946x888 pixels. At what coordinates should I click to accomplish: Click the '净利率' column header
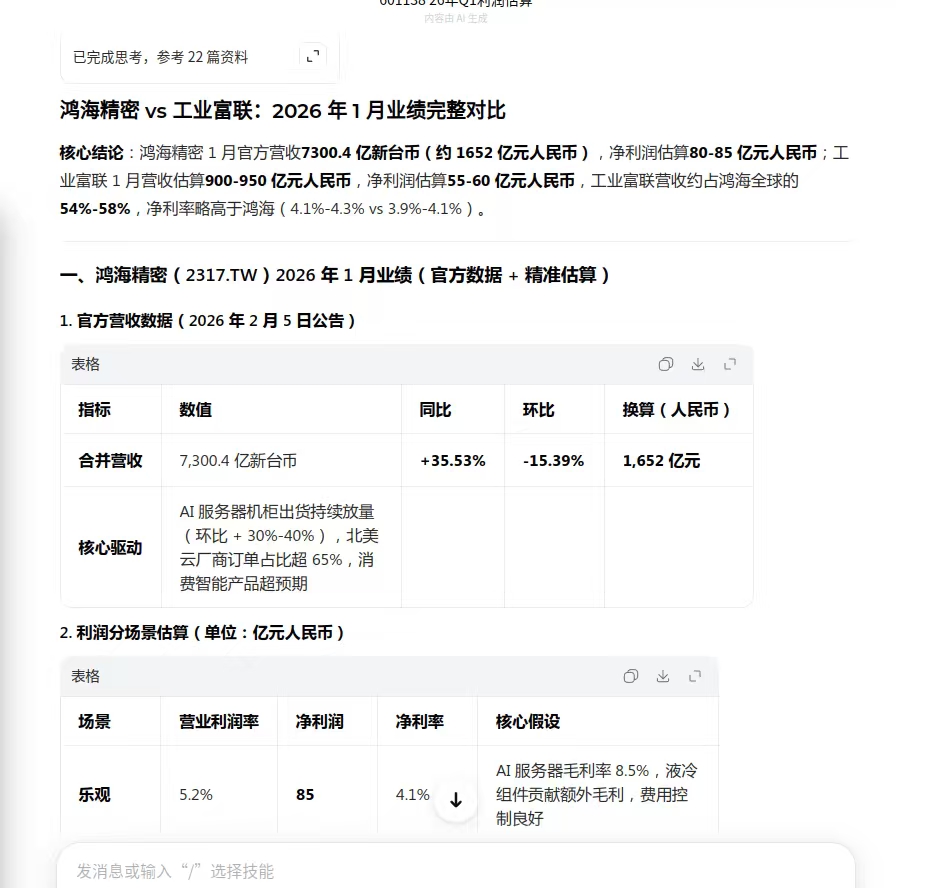(419, 722)
